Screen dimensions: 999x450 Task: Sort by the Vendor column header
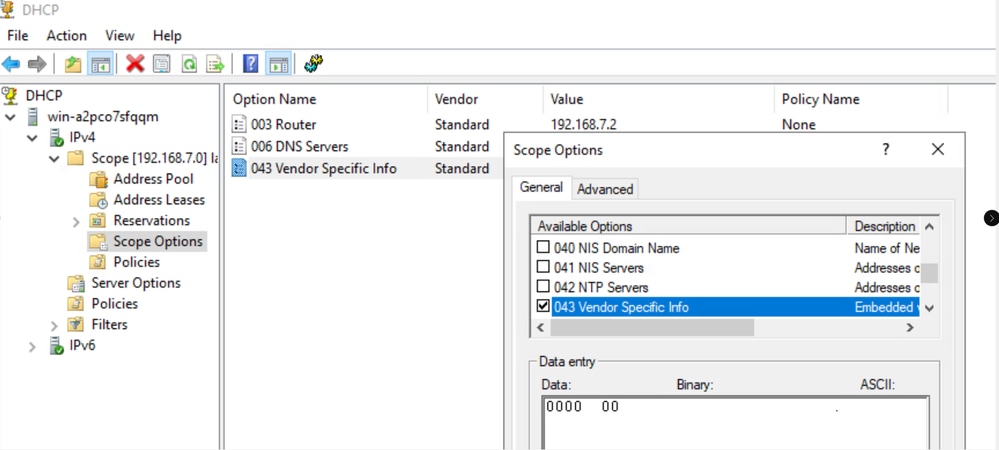pos(485,99)
